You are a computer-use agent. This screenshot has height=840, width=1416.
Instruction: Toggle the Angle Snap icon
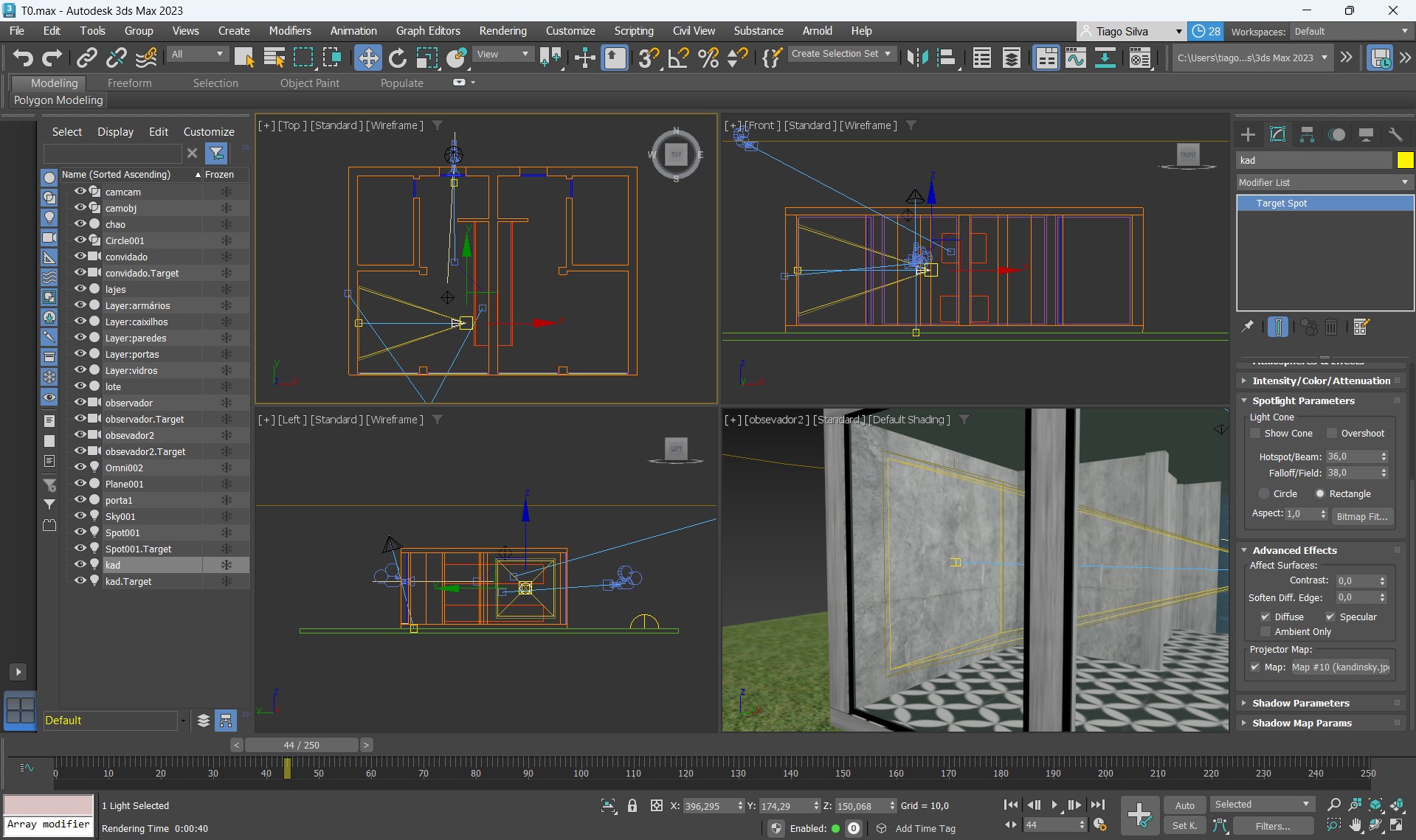[x=678, y=58]
